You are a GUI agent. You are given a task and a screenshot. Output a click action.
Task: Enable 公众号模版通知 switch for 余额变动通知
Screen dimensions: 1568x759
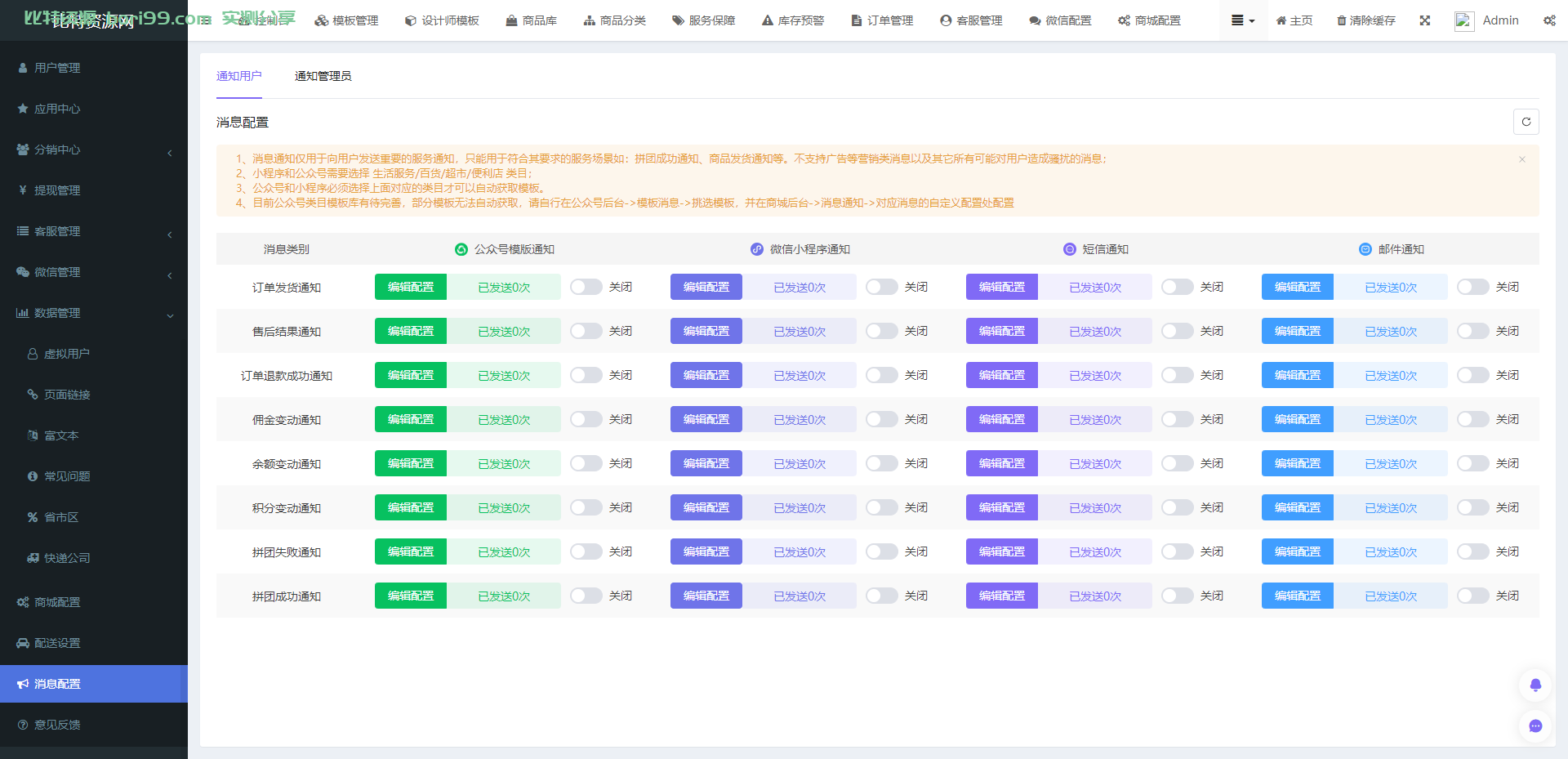click(x=586, y=463)
